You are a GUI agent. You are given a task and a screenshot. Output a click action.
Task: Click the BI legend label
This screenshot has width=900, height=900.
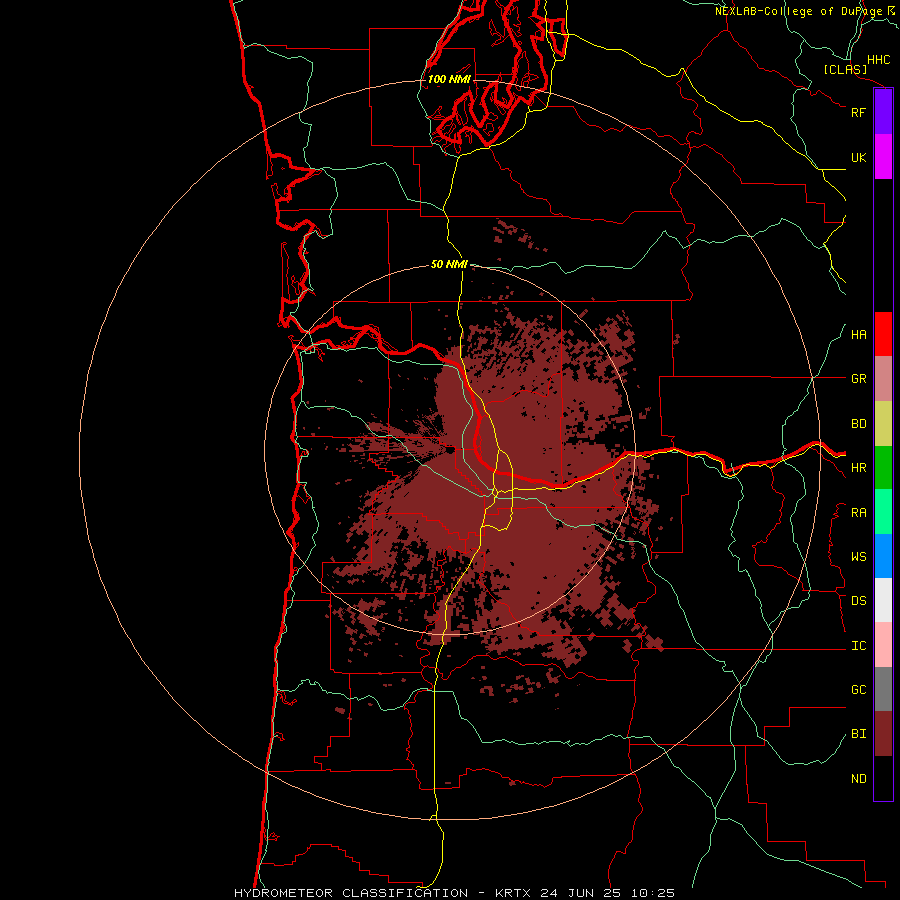click(x=858, y=734)
